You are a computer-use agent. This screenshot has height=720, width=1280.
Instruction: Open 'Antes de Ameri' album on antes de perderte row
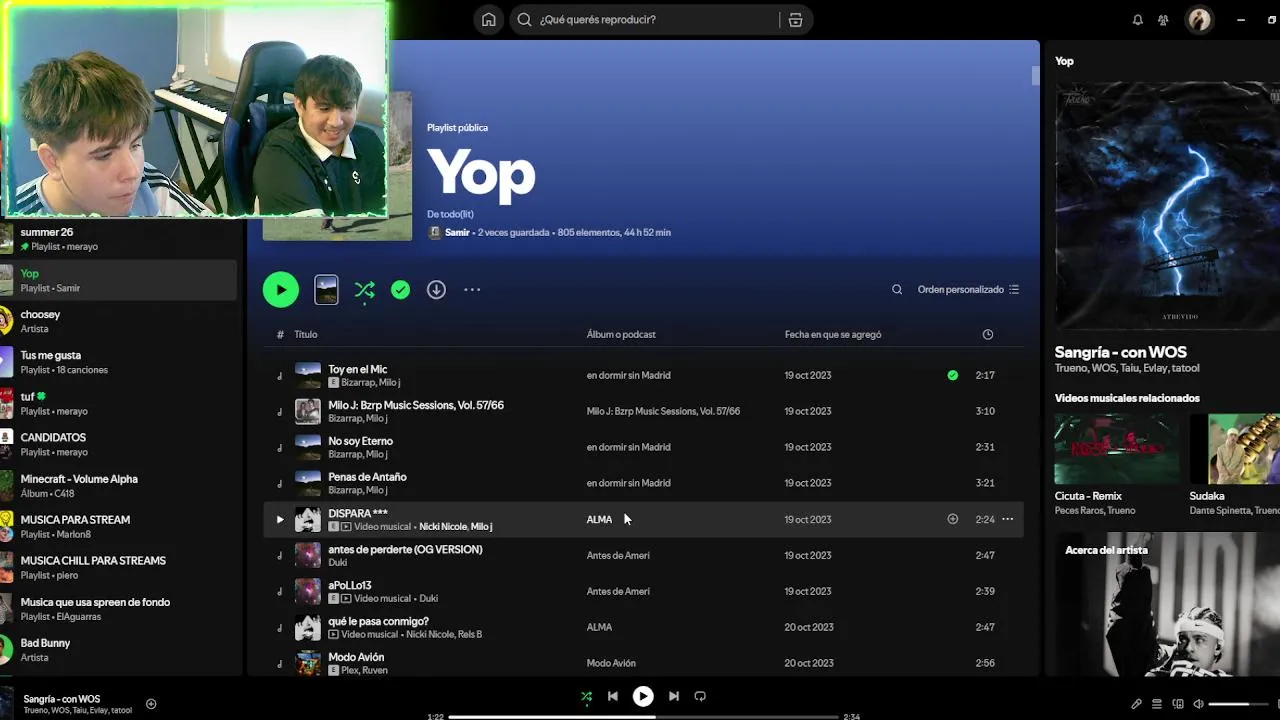[x=618, y=555]
